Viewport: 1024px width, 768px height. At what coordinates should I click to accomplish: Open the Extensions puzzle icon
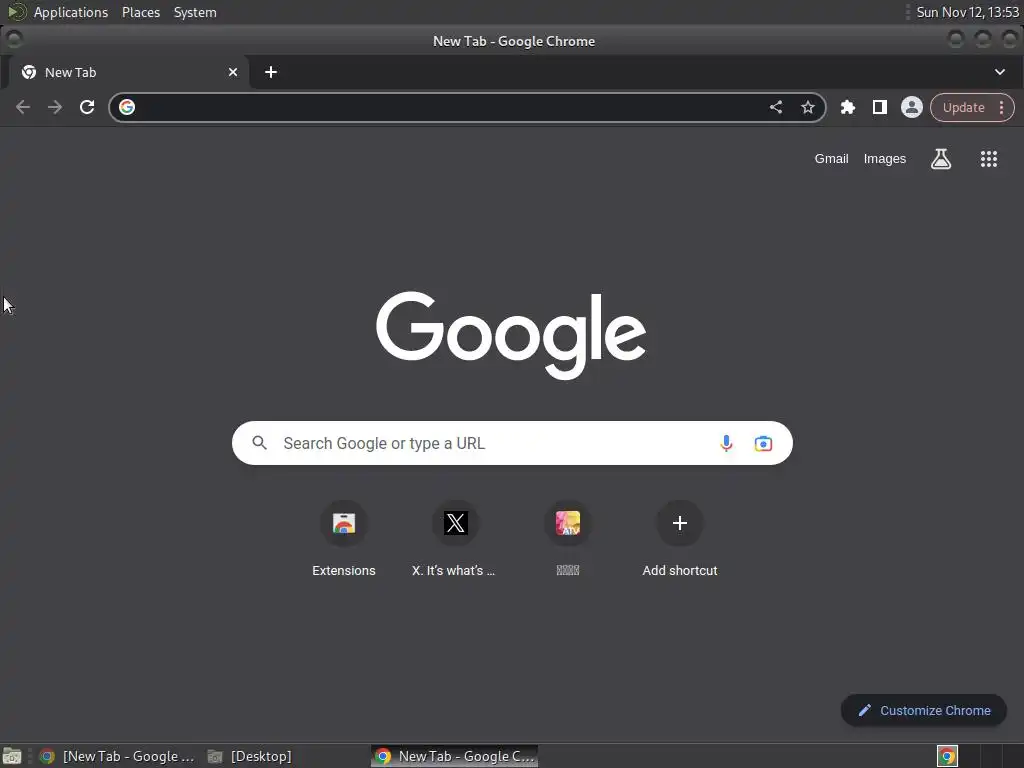pyautogui.click(x=848, y=107)
